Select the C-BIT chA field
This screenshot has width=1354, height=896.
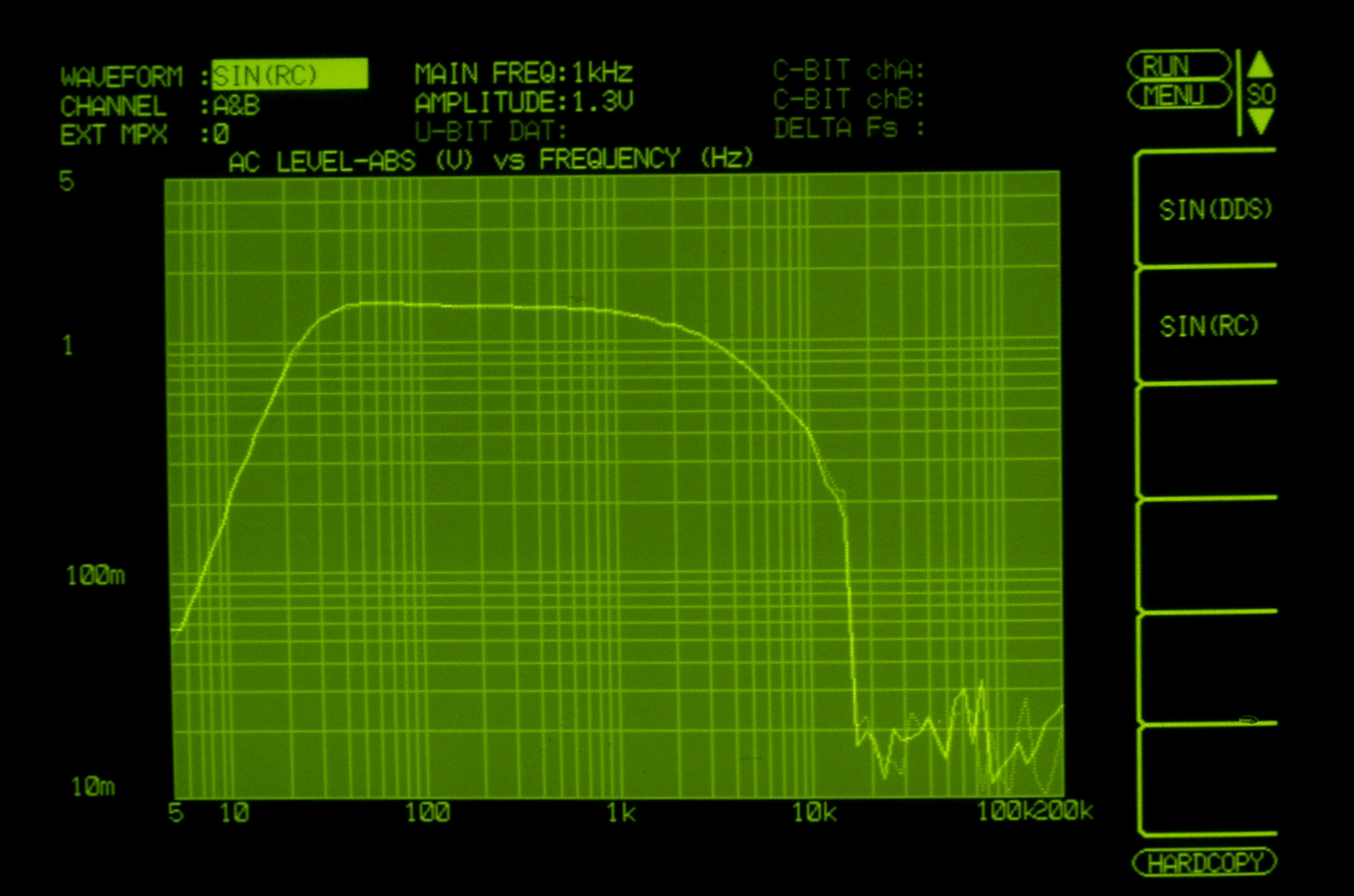(848, 70)
